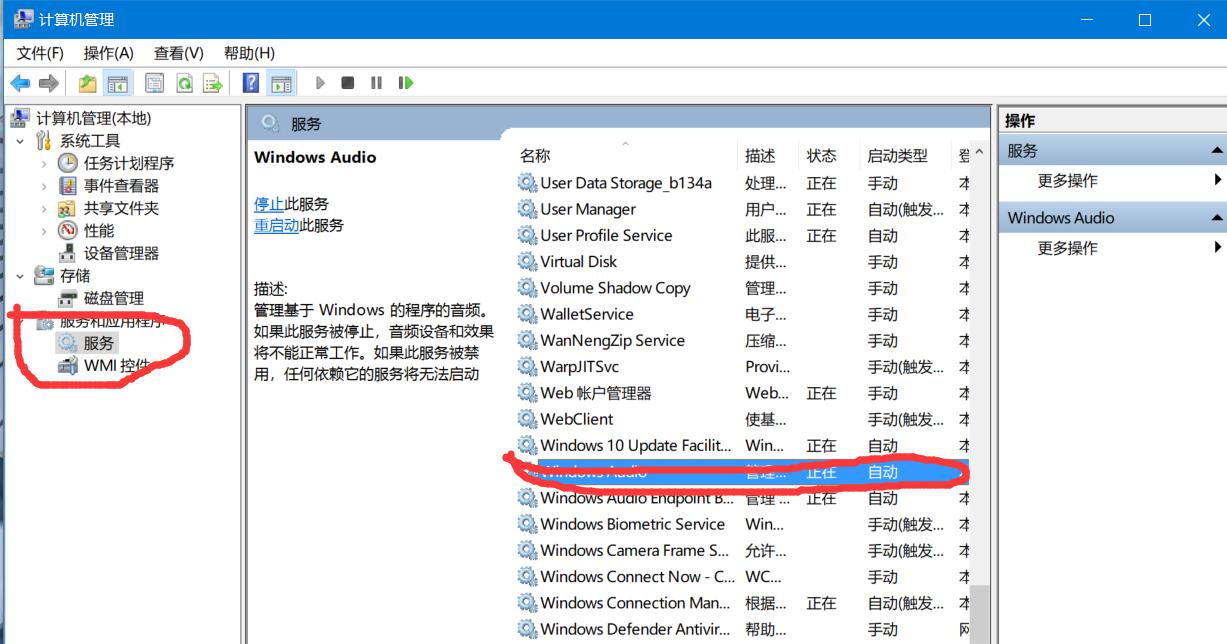This screenshot has height=644, width=1227.
Task: Sort services by clicking the 名称 column header
Action: [x=535, y=155]
